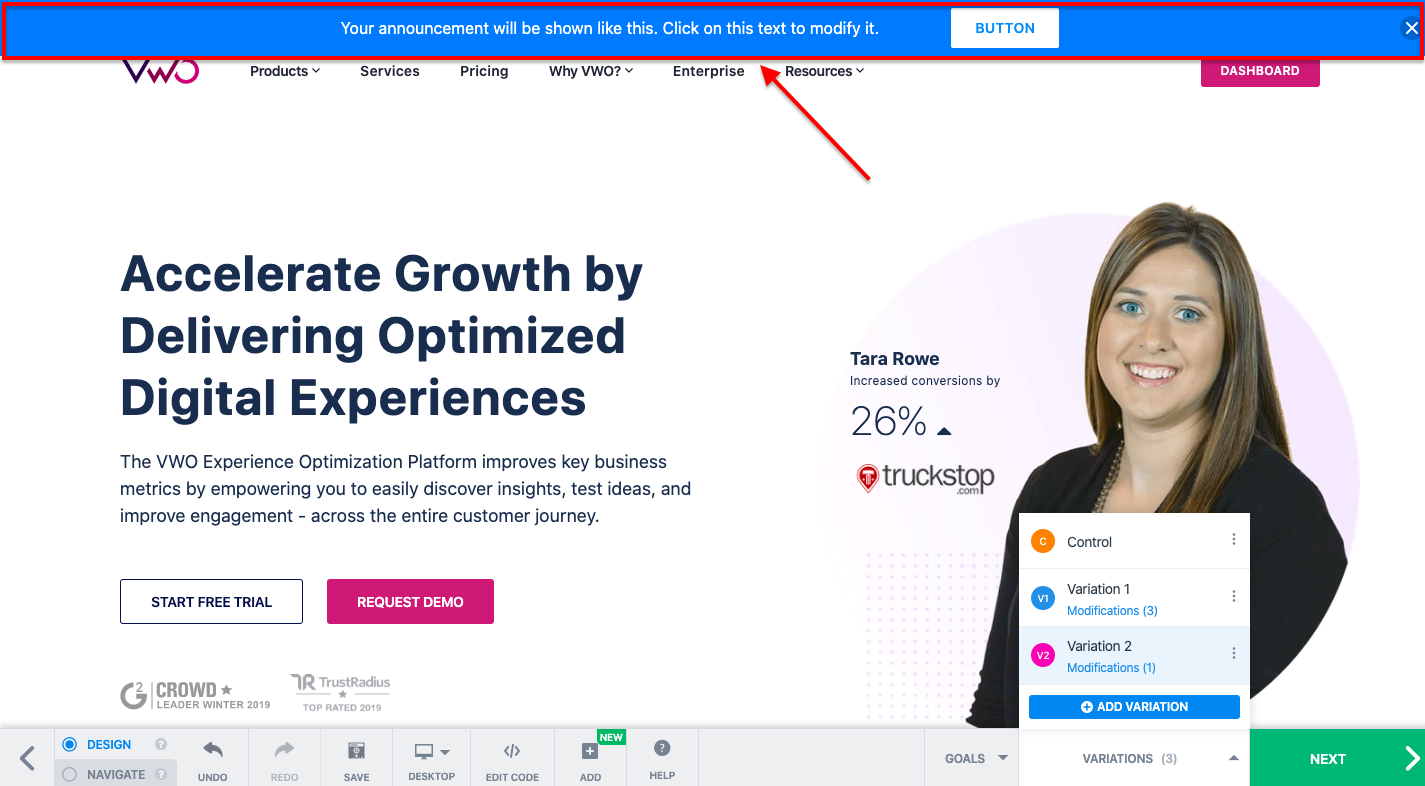Open the Variation 2 three-dot menu
1425x786 pixels.
[x=1234, y=653]
